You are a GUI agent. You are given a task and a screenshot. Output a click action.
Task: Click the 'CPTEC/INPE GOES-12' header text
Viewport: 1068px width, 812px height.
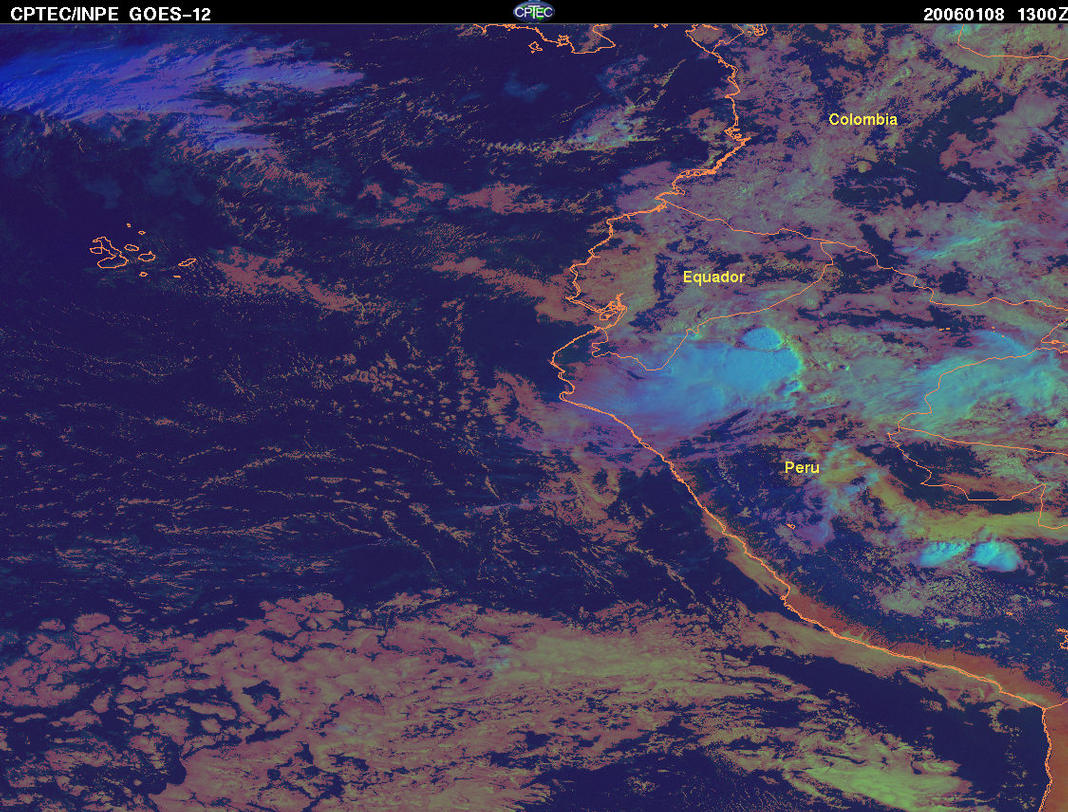pyautogui.click(x=110, y=14)
